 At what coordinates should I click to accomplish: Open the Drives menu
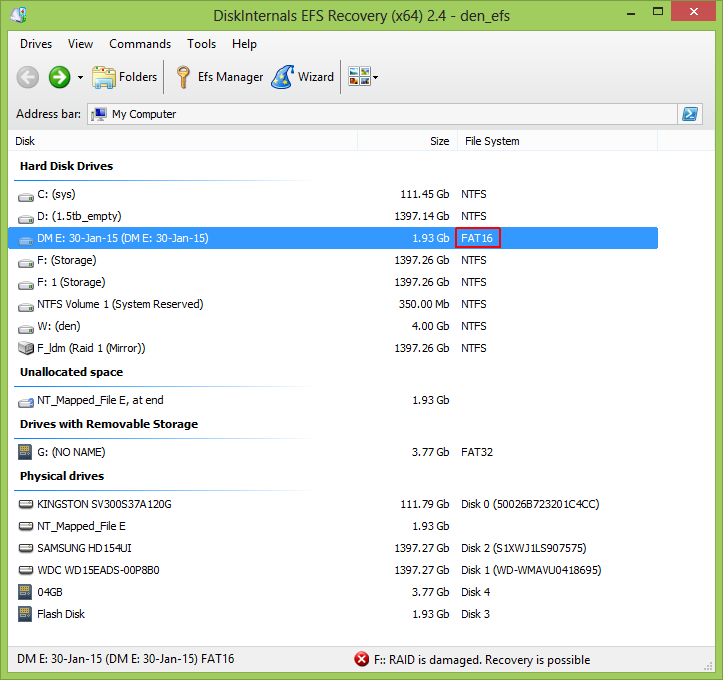coord(36,44)
